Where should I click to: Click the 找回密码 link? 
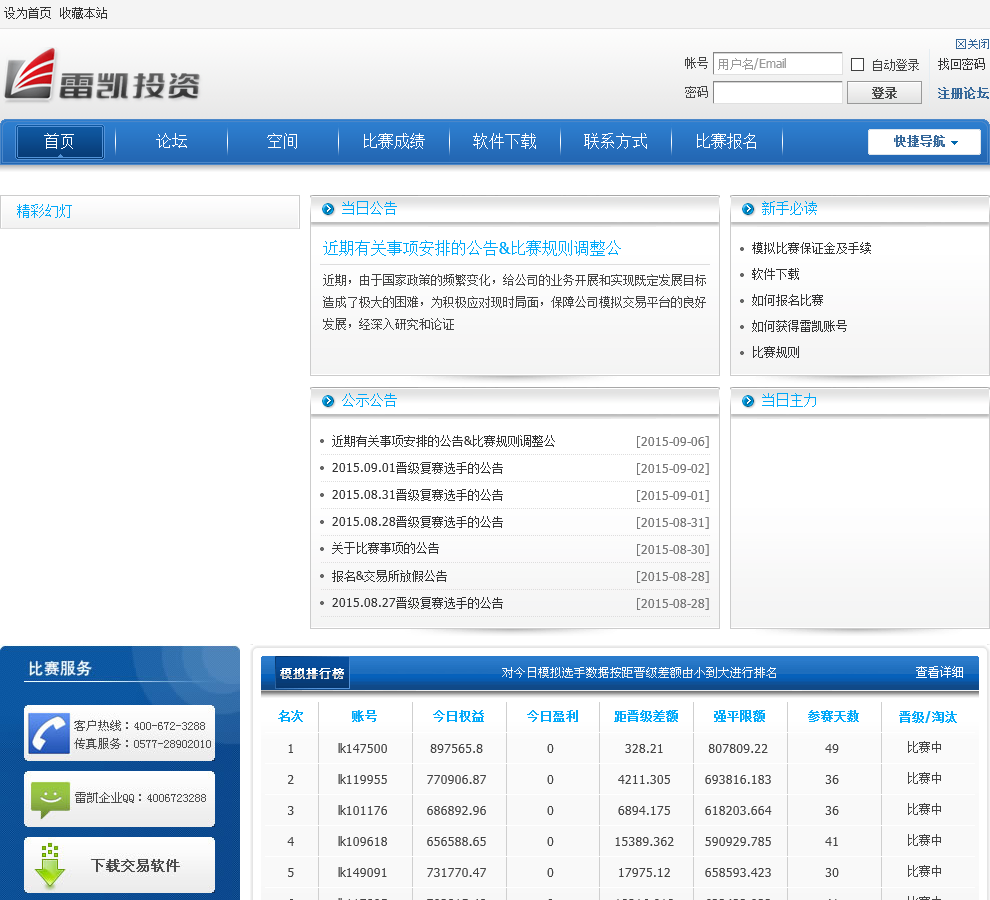pos(961,64)
